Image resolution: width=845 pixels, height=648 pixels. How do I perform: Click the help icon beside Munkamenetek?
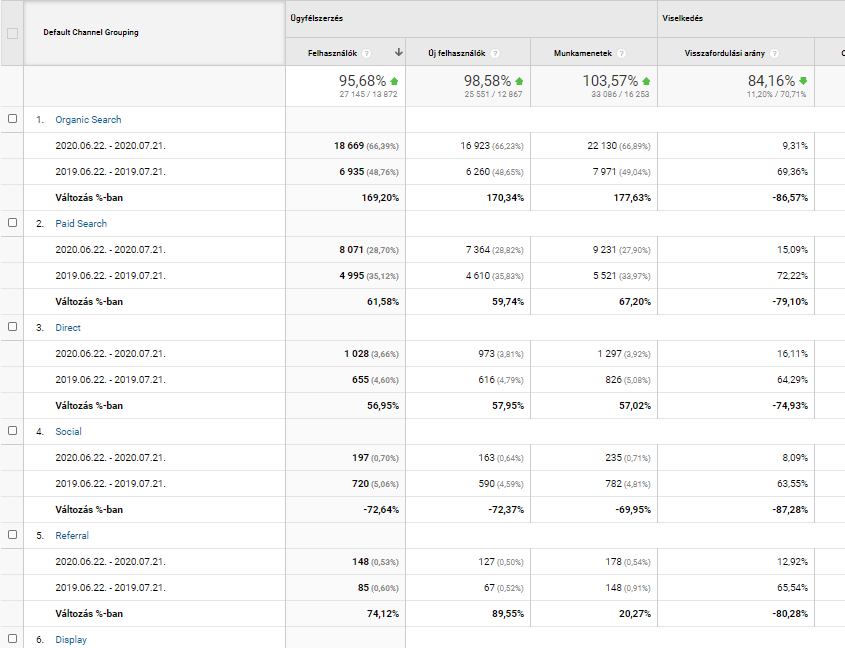622,54
